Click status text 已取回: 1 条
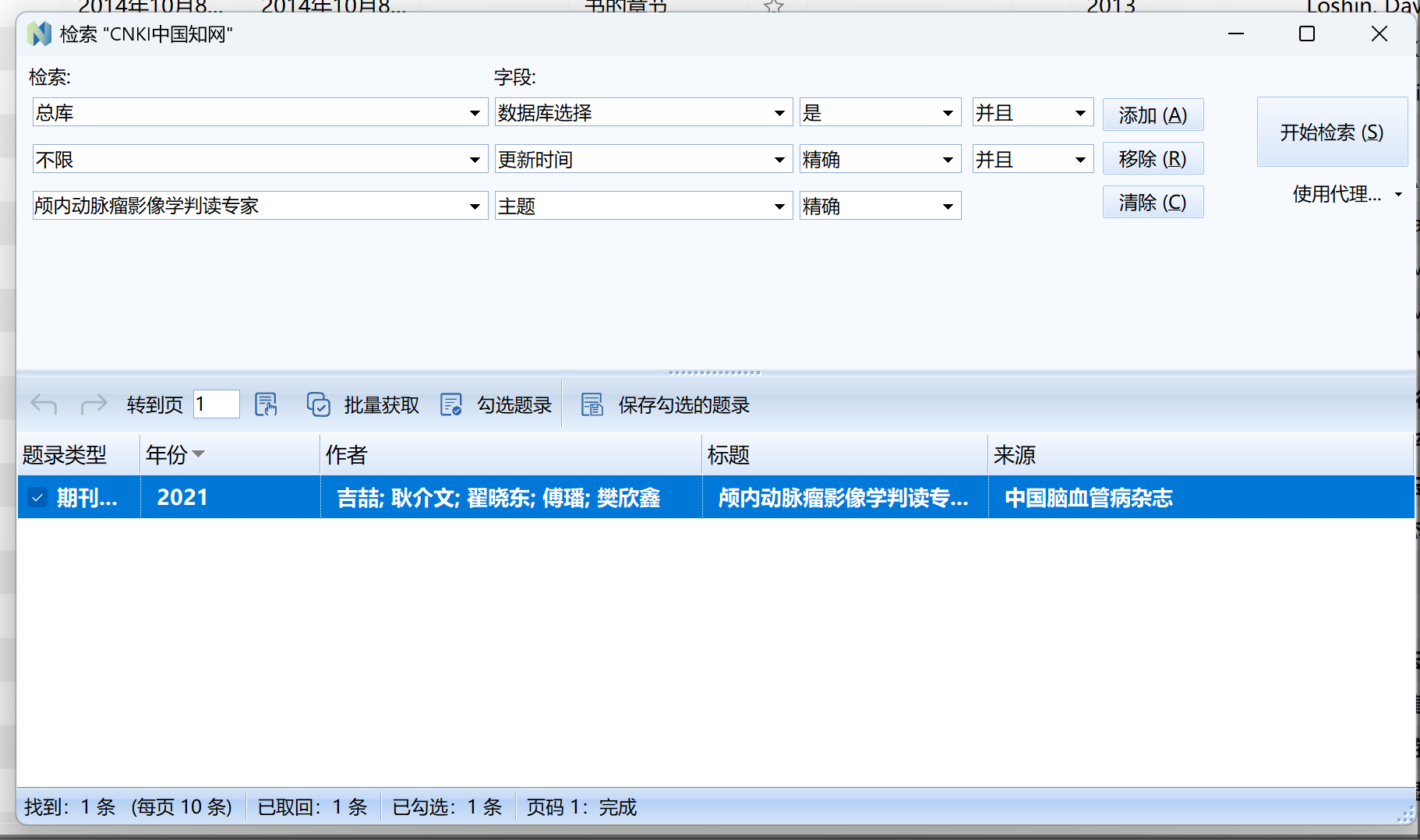The width and height of the screenshot is (1420, 840). pyautogui.click(x=313, y=806)
